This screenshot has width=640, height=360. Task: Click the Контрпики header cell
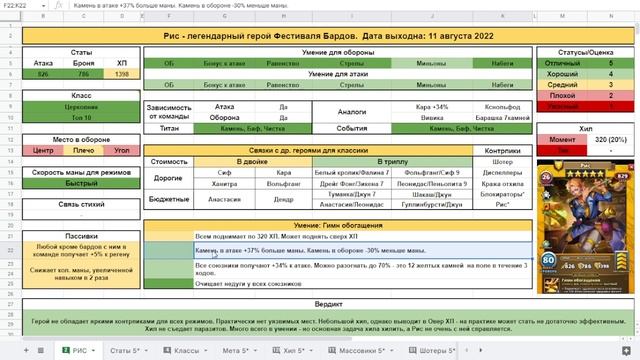tap(502, 151)
